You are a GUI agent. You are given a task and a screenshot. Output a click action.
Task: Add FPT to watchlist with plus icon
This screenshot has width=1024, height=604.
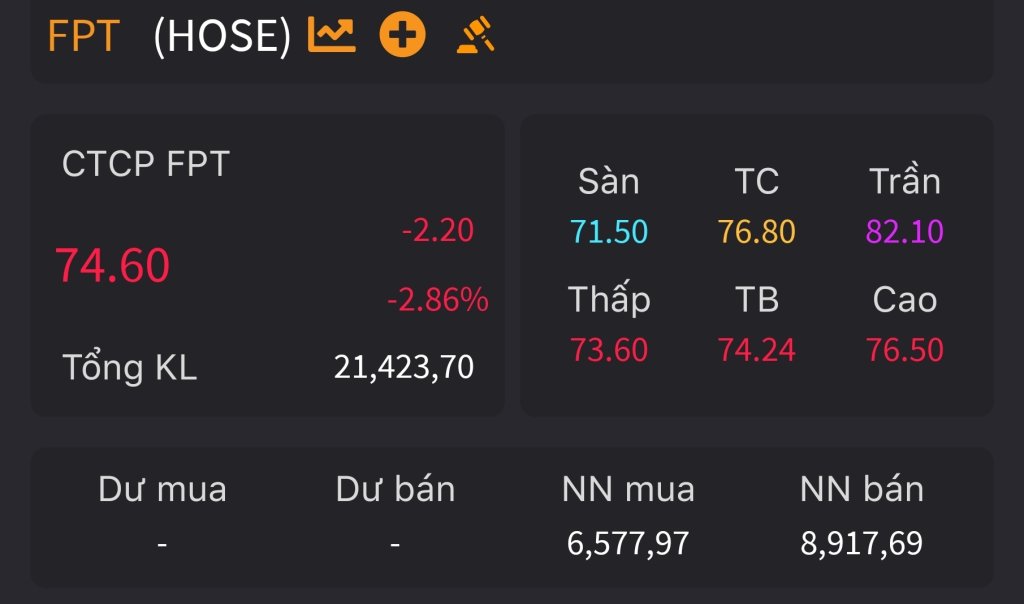click(402, 35)
